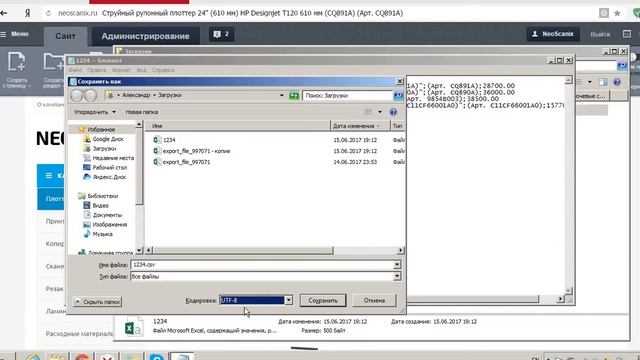Image resolution: width=640 pixels, height=360 pixels.
Task: Sort by Дата изменения column header
Action: click(x=360, y=126)
